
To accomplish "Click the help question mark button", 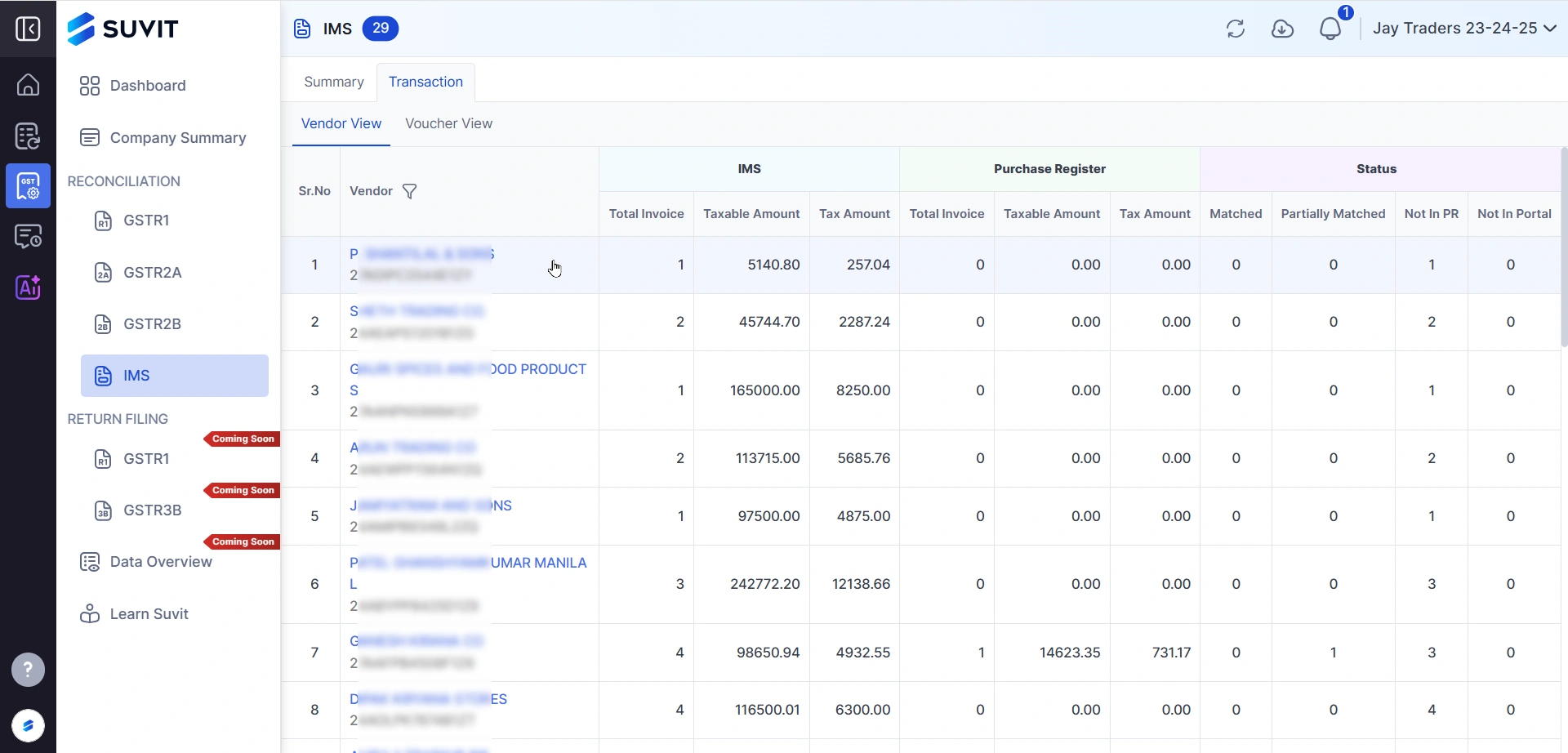I will (28, 671).
